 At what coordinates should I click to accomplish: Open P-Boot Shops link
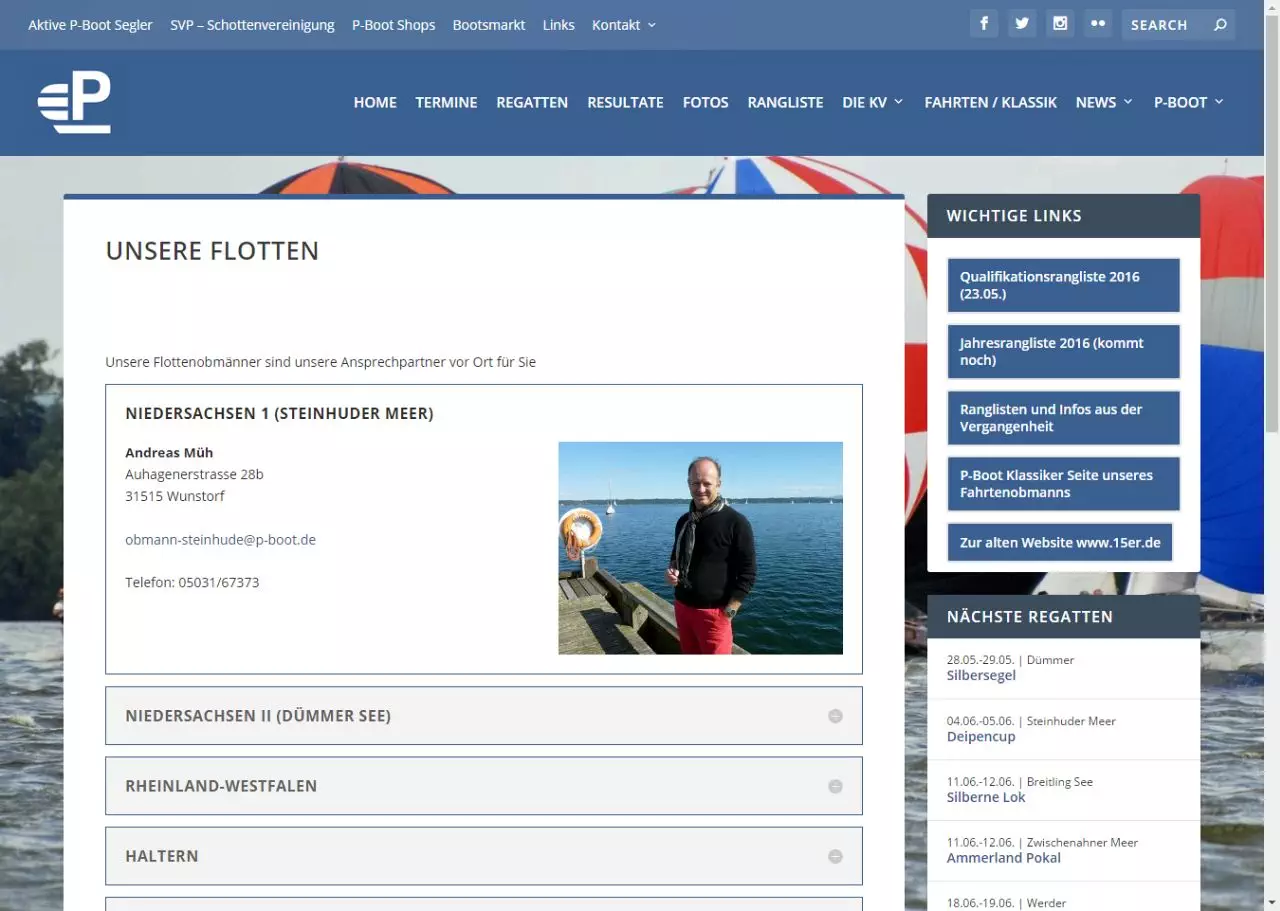tap(393, 25)
